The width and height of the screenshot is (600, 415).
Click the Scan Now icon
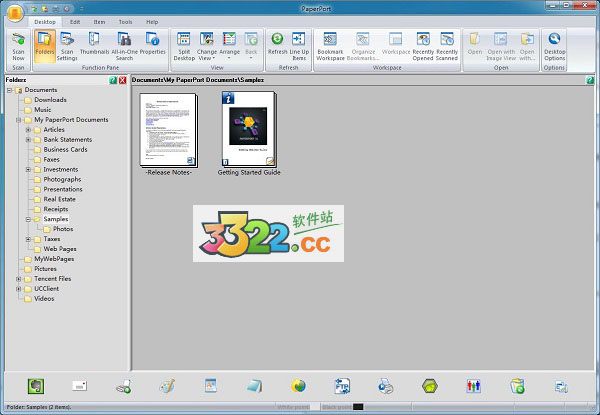point(17,46)
